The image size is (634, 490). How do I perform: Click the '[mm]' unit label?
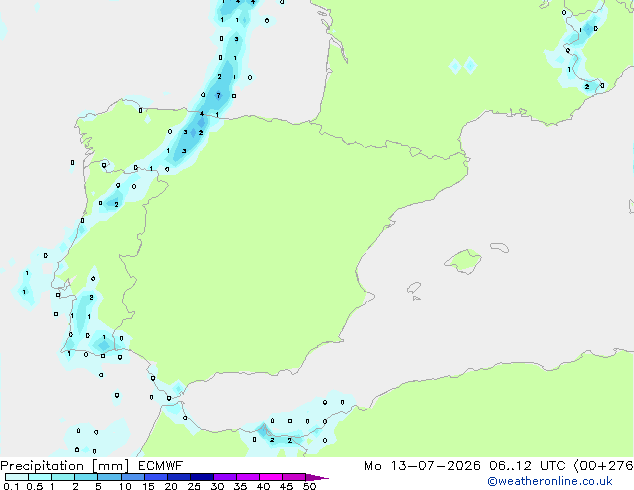point(110,466)
